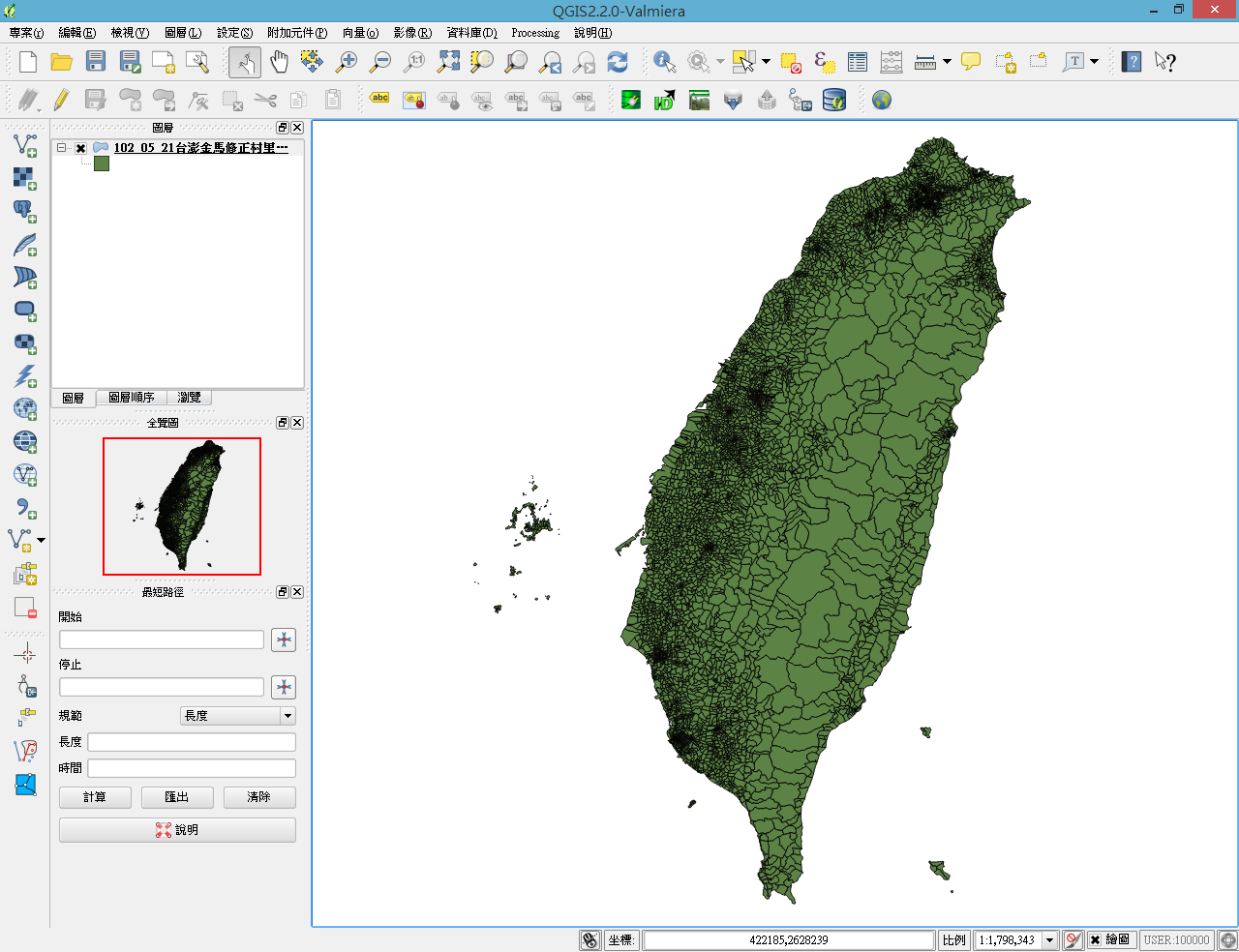Click the green layer symbol swatch

coord(102,164)
